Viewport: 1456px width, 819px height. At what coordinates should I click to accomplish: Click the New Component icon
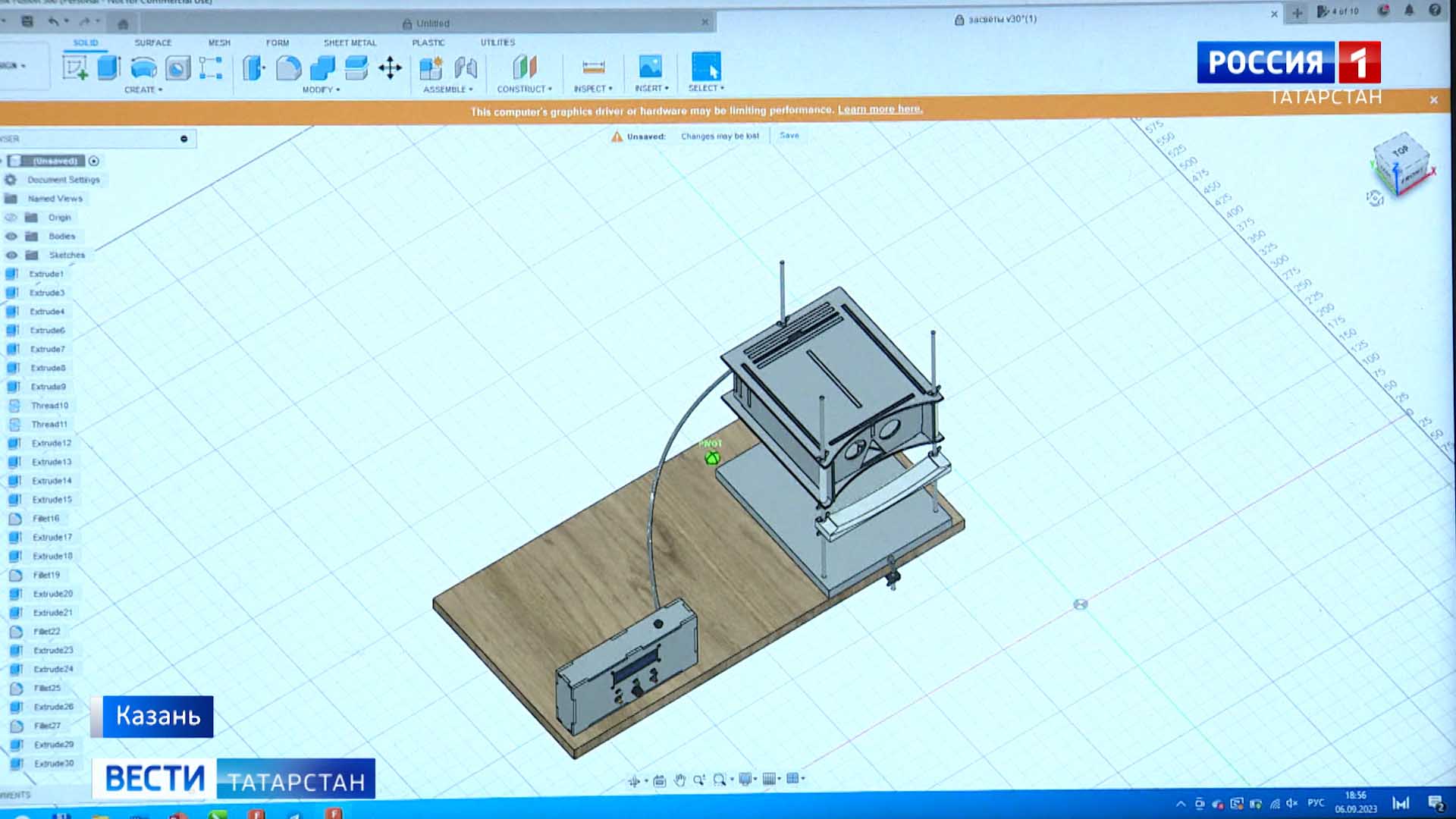pyautogui.click(x=431, y=68)
